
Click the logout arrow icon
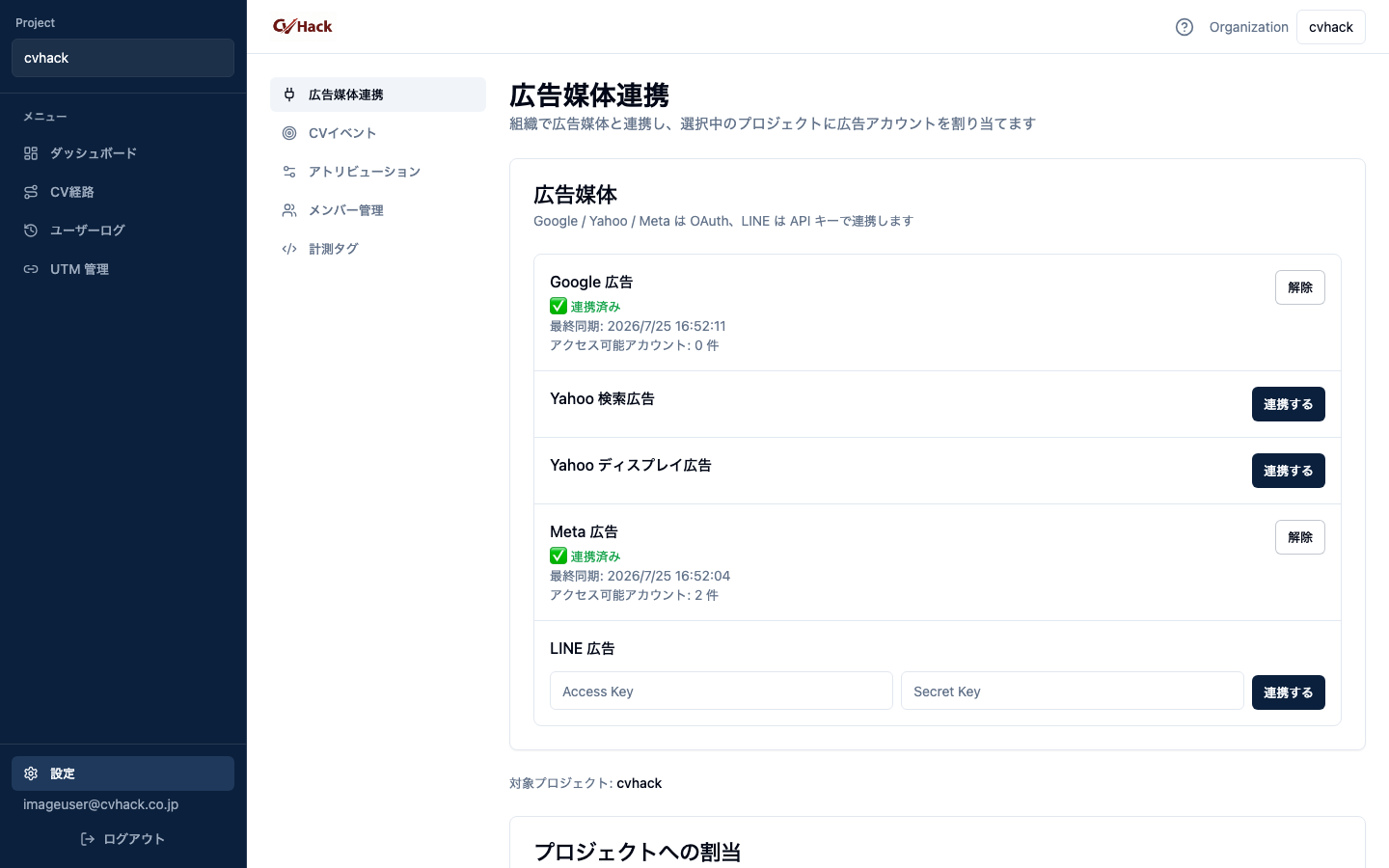coord(88,839)
